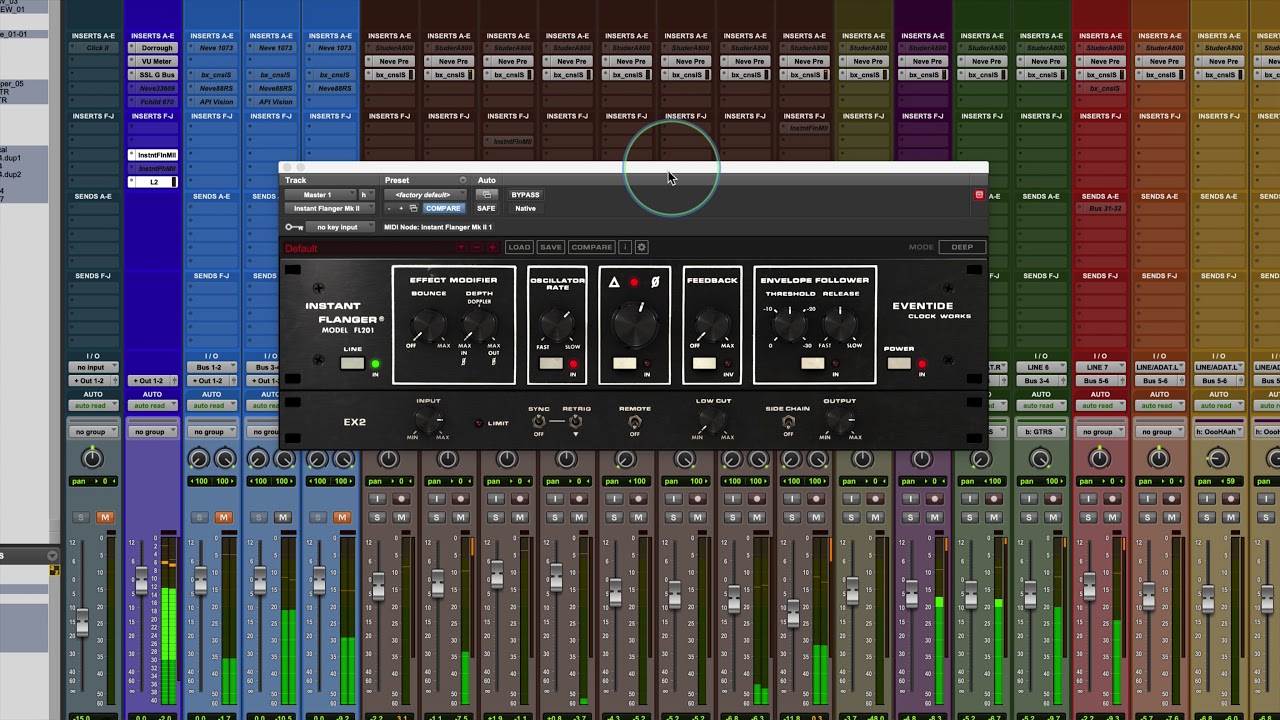The height and width of the screenshot is (720, 1280).
Task: Click the copy settings icon beside COMPARE
Action: (413, 208)
